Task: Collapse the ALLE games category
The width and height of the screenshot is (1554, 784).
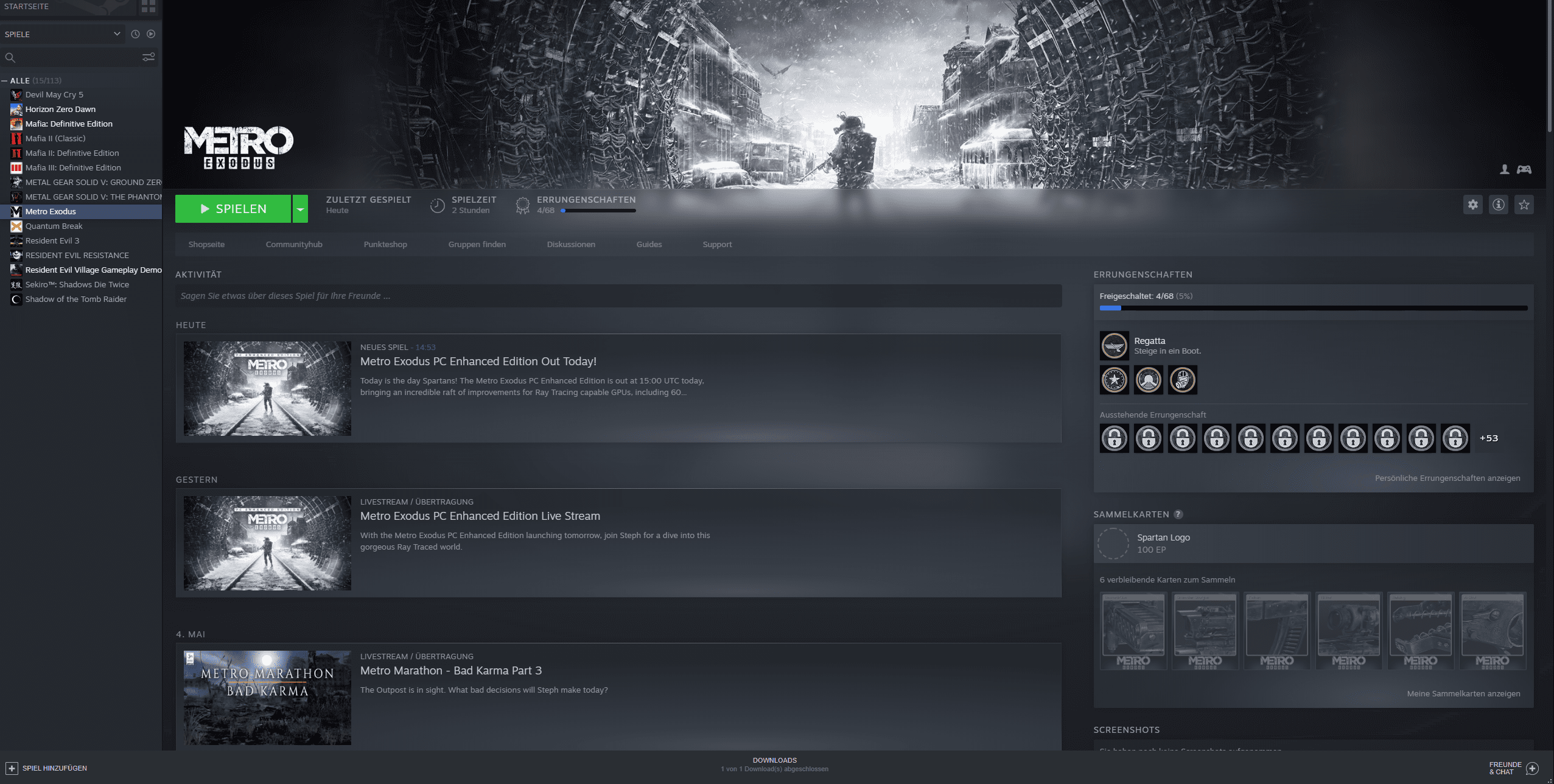Action: tap(5, 80)
